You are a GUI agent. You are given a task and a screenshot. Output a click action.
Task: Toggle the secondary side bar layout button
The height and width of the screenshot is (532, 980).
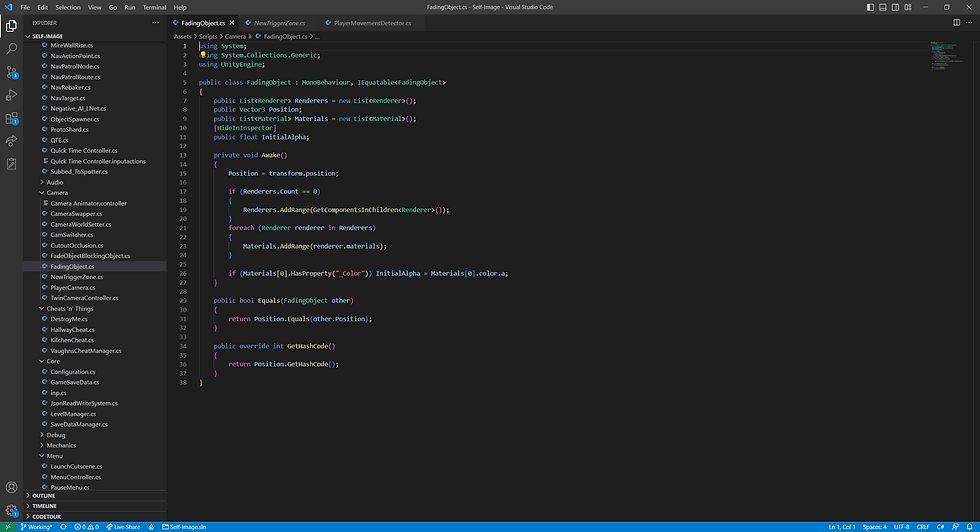pos(895,7)
